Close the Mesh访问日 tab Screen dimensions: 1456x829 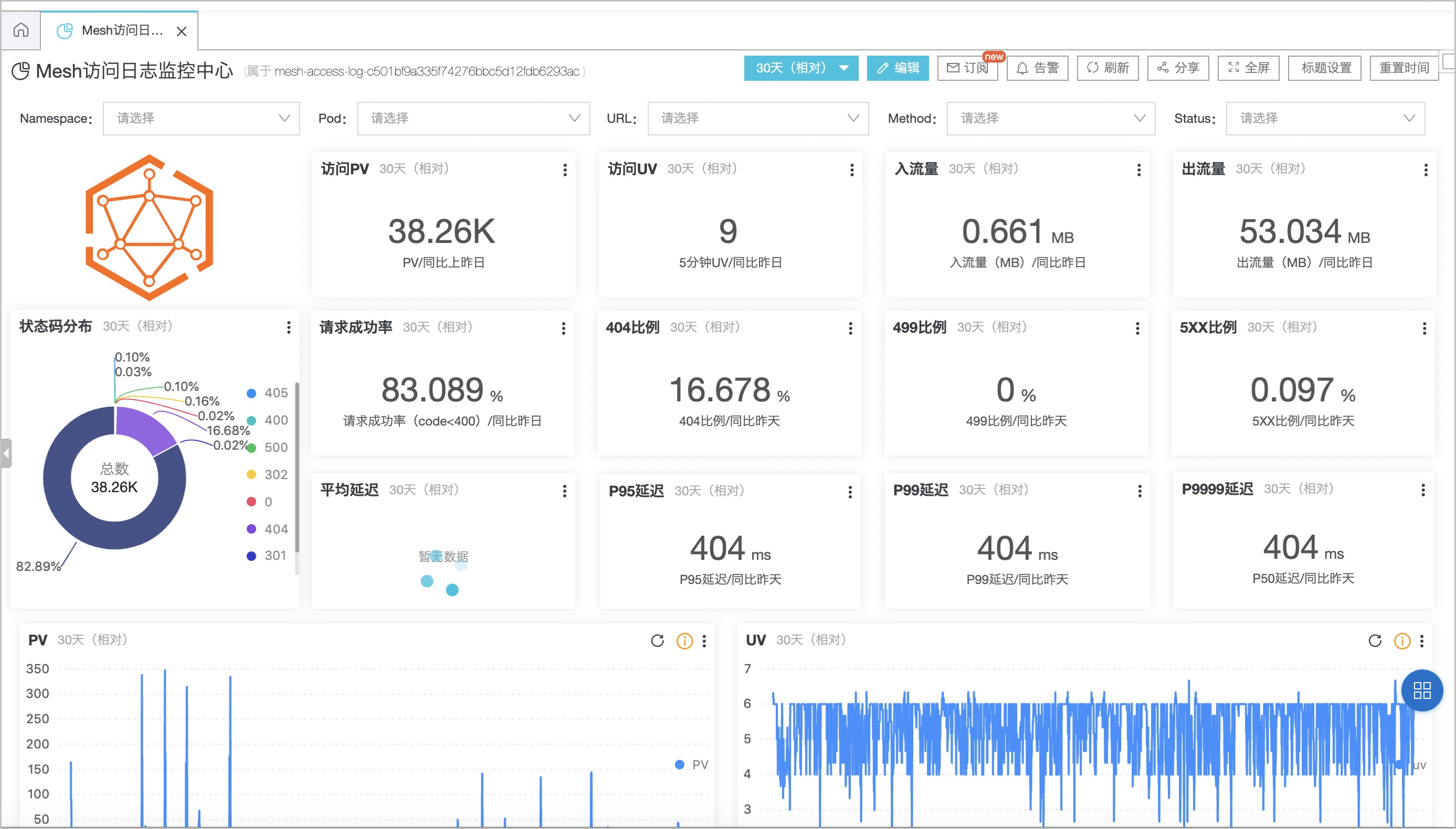point(182,31)
